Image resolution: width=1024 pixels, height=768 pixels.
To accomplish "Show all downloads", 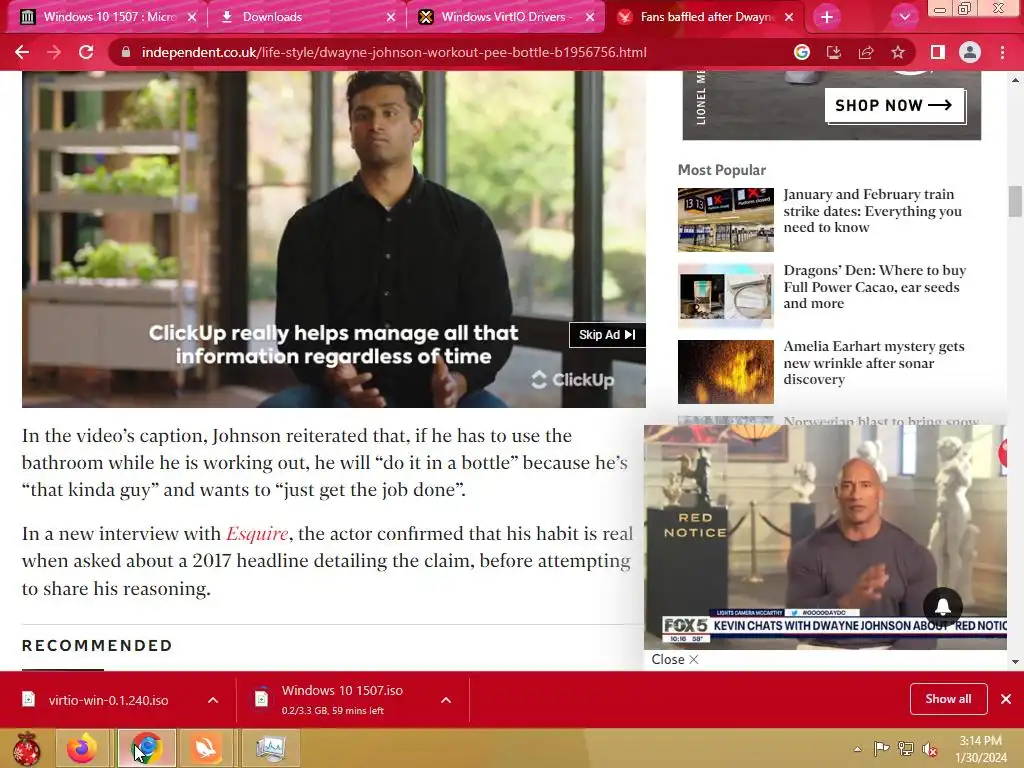I will click(x=948, y=699).
